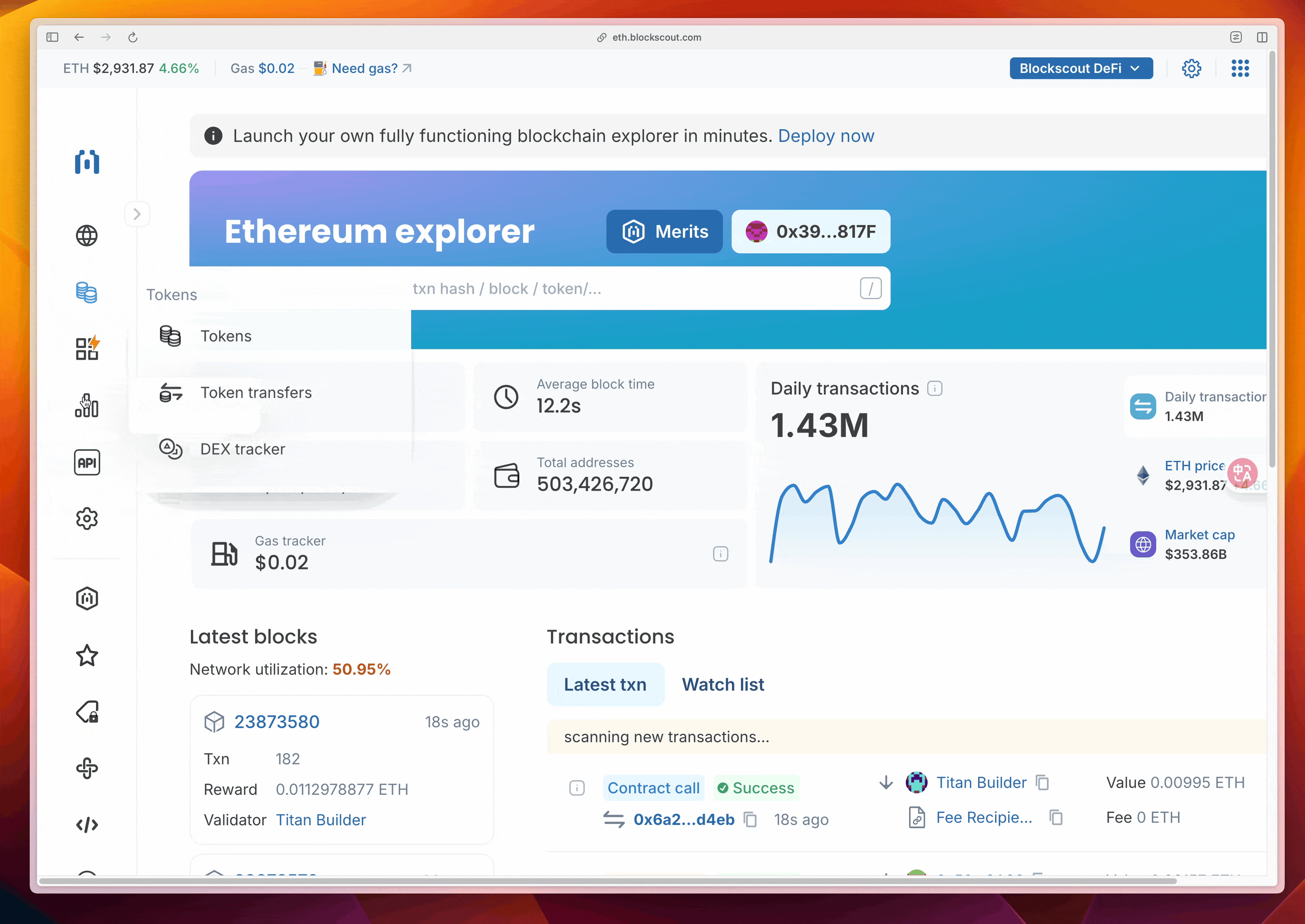Viewport: 1305px width, 924px height.
Task: Go back with browser back arrow
Action: pos(79,37)
